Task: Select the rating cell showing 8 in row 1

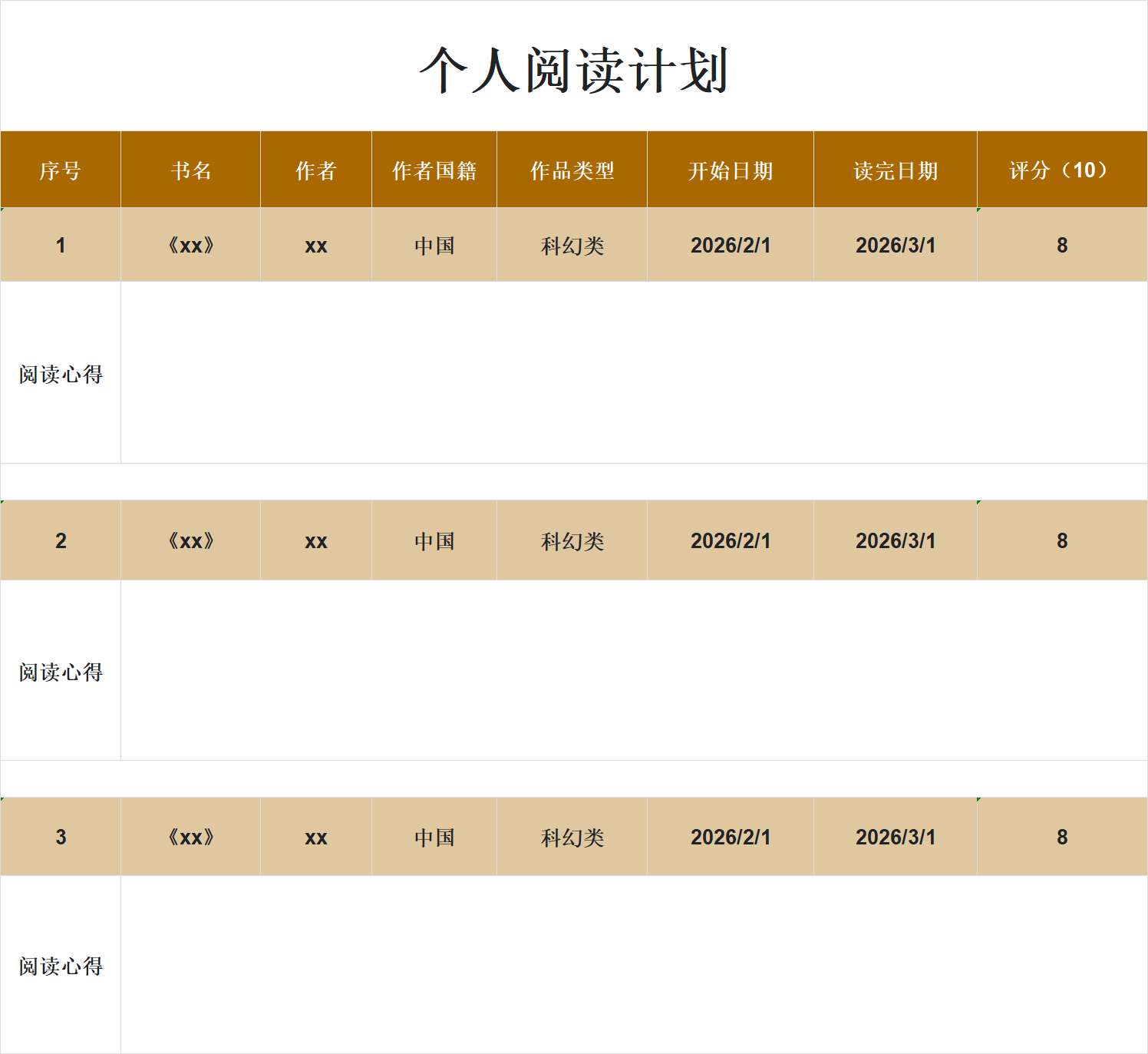Action: (1061, 244)
